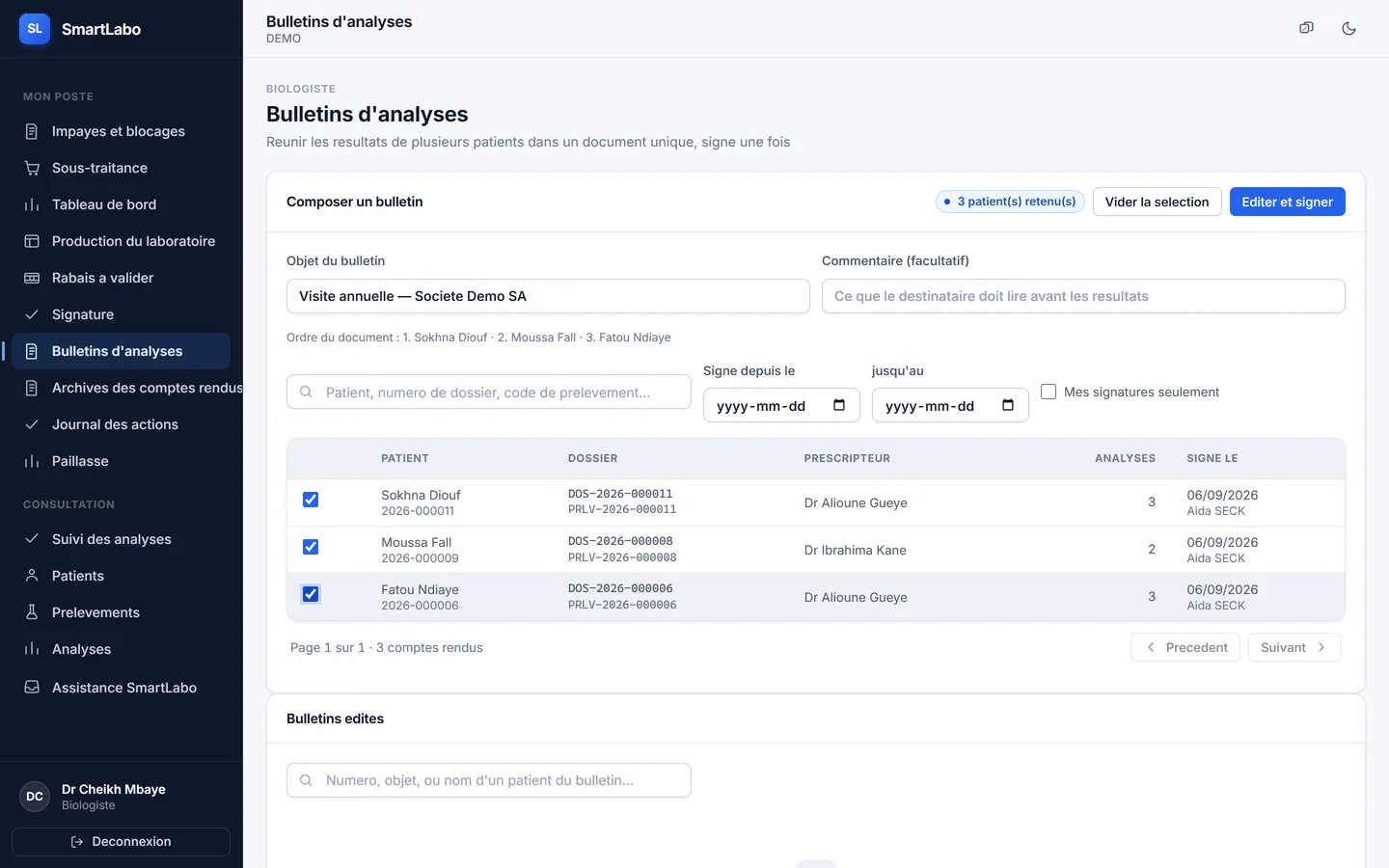Click Vider la selection button
Screen dimensions: 1389x868
pyautogui.click(x=1157, y=202)
